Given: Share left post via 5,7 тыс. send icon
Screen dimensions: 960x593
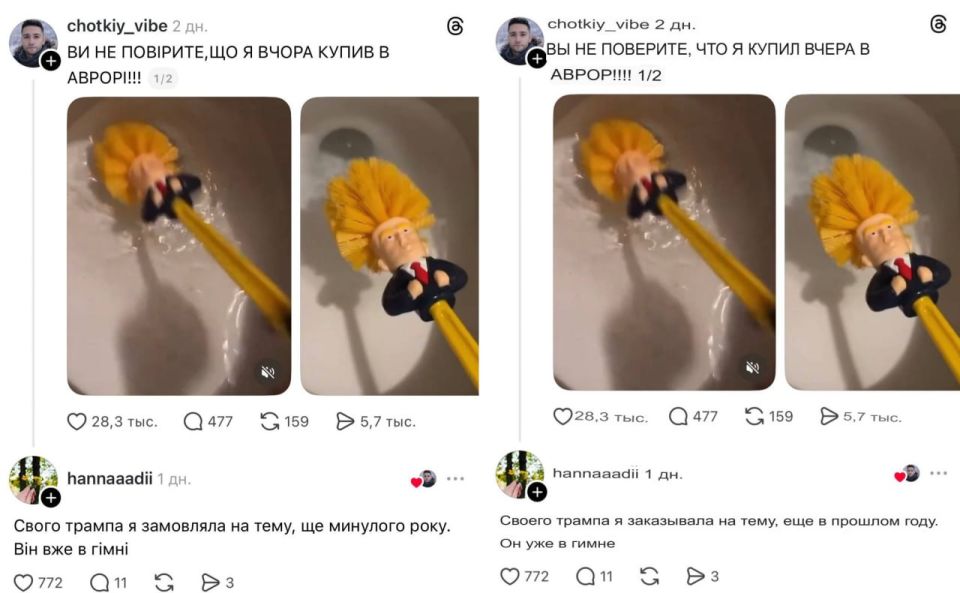Looking at the screenshot, I should (x=345, y=421).
